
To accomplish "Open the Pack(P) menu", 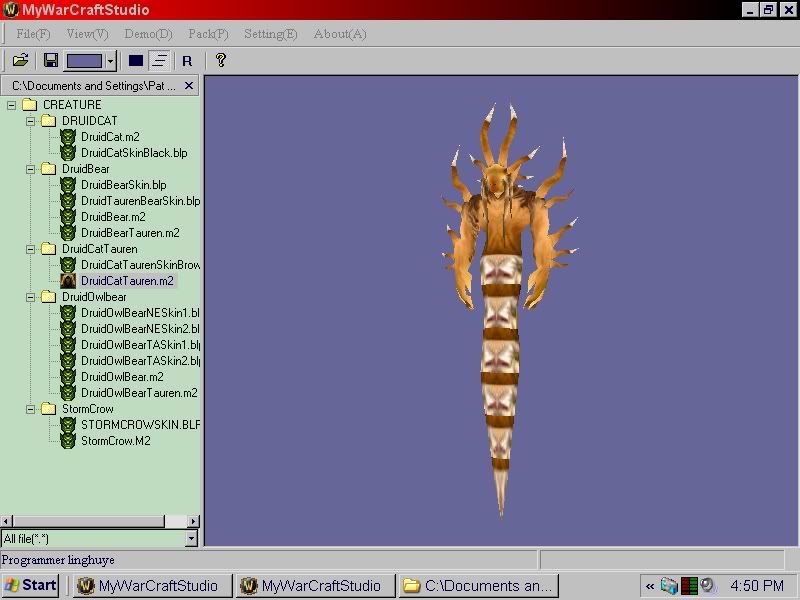I will [208, 34].
